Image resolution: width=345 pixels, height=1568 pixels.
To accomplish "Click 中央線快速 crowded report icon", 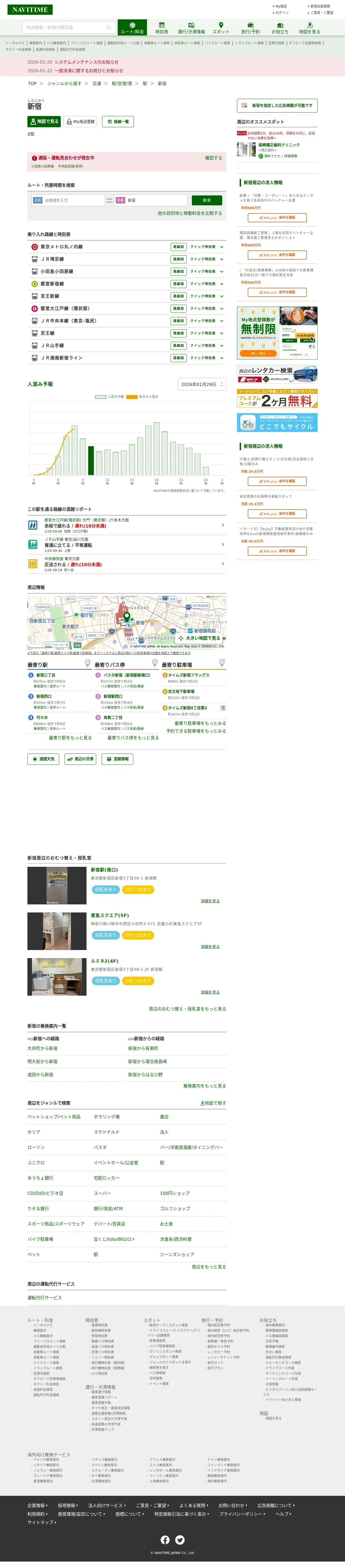I will tap(33, 564).
